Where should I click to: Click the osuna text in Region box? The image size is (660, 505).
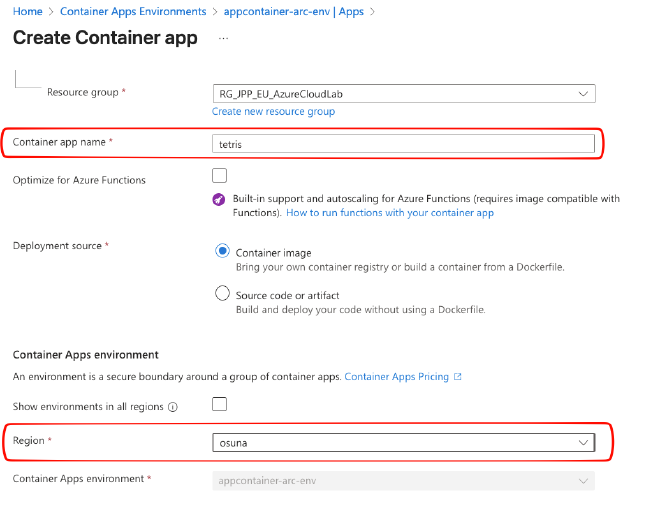pos(232,443)
